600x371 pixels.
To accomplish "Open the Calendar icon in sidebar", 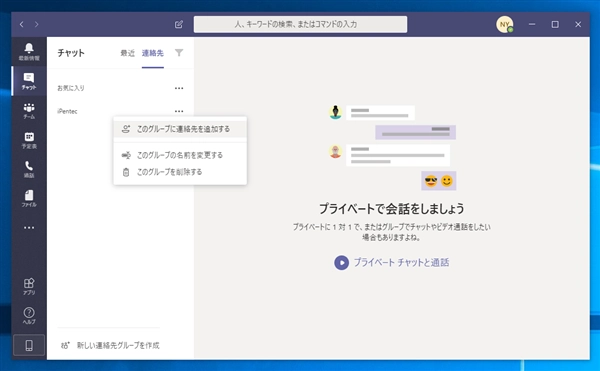I will [x=29, y=140].
